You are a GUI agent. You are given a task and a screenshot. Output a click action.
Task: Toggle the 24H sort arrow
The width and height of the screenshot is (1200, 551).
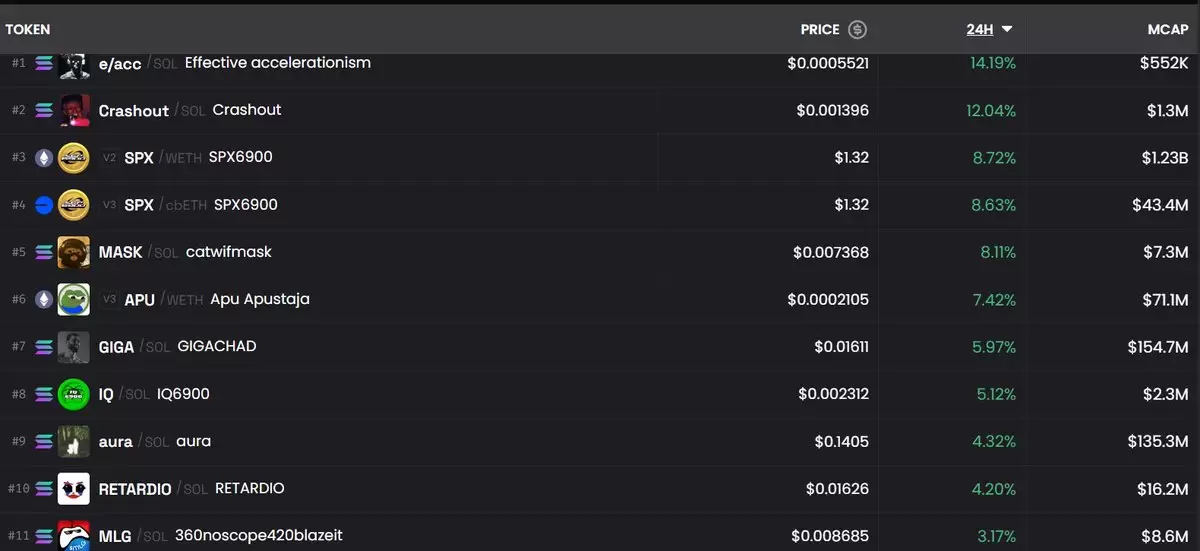1007,29
